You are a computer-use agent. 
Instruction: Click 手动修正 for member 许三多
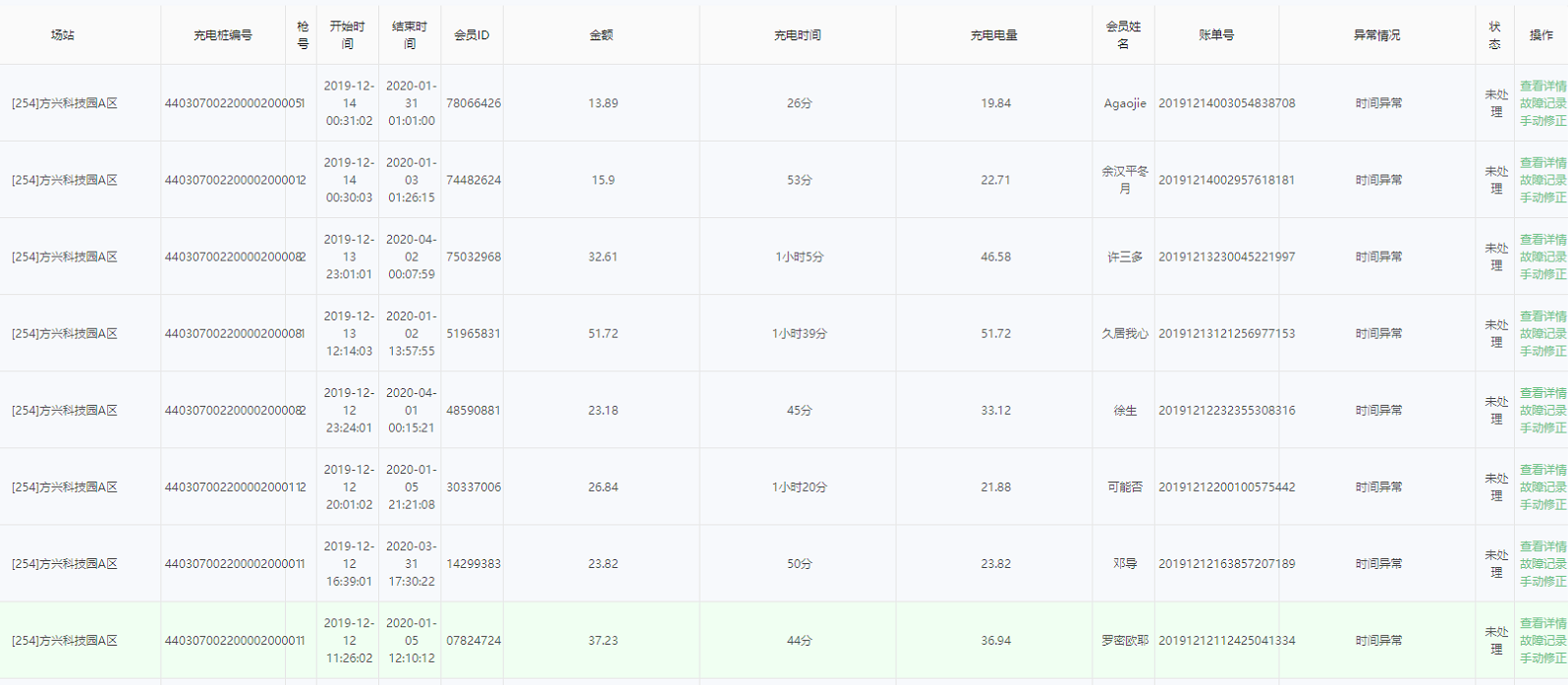[1542, 274]
